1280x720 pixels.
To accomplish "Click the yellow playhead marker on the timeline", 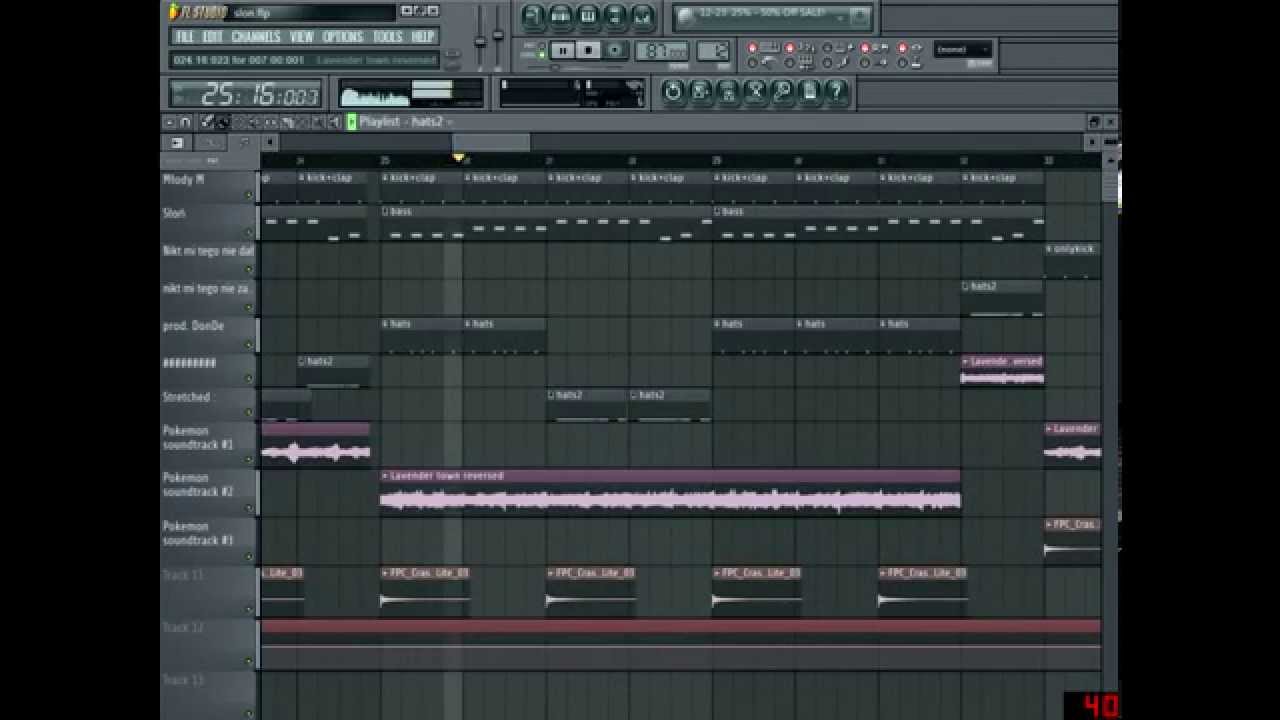I will click(458, 158).
